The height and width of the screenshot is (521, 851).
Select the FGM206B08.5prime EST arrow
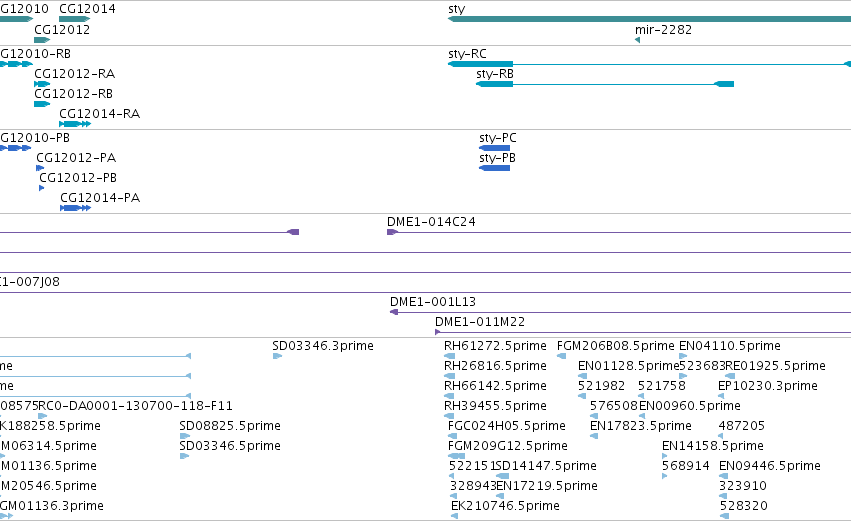point(561,356)
